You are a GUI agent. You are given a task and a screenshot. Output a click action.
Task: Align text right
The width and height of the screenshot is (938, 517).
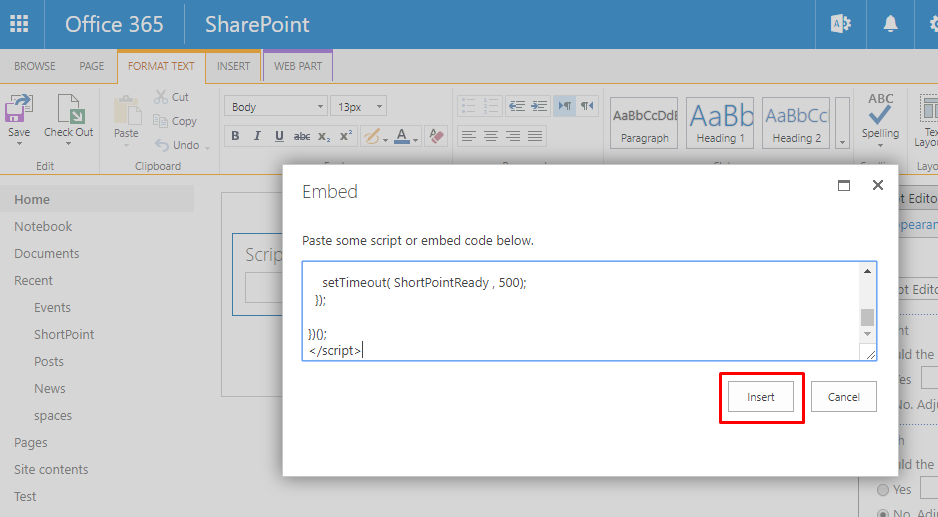513,136
